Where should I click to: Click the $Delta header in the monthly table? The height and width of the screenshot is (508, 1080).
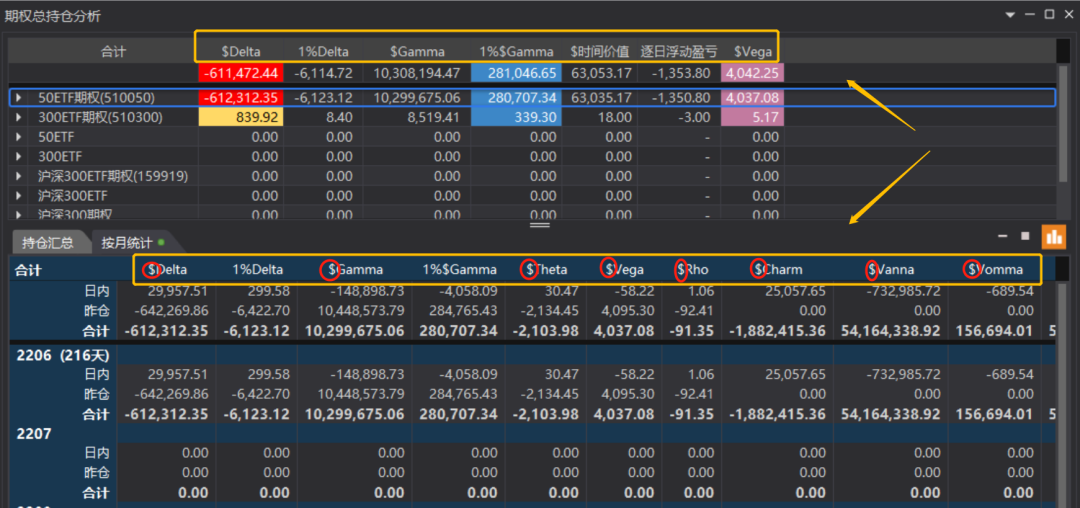tap(165, 270)
